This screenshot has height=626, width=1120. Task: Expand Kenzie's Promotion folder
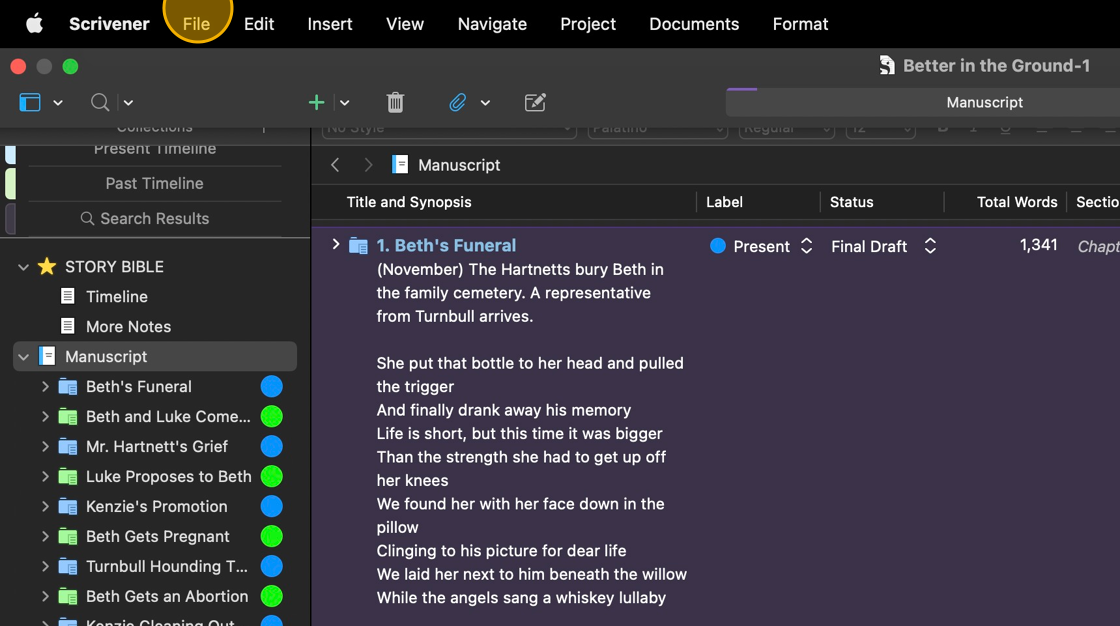click(x=45, y=507)
